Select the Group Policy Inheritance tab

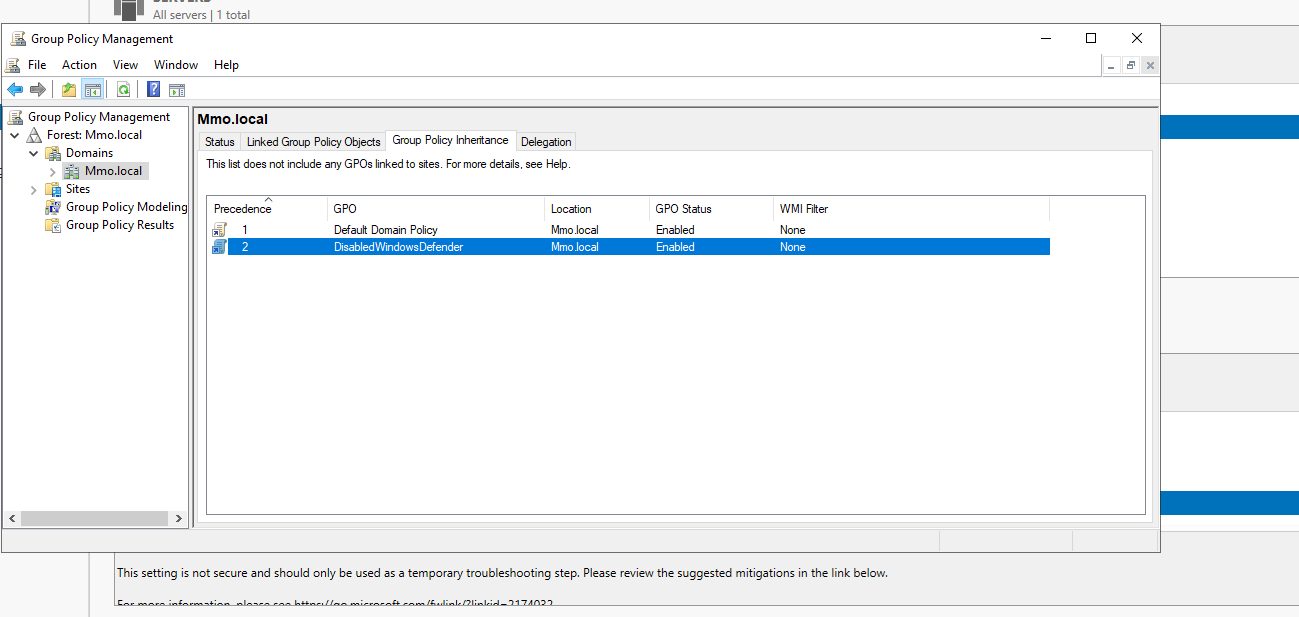point(451,140)
